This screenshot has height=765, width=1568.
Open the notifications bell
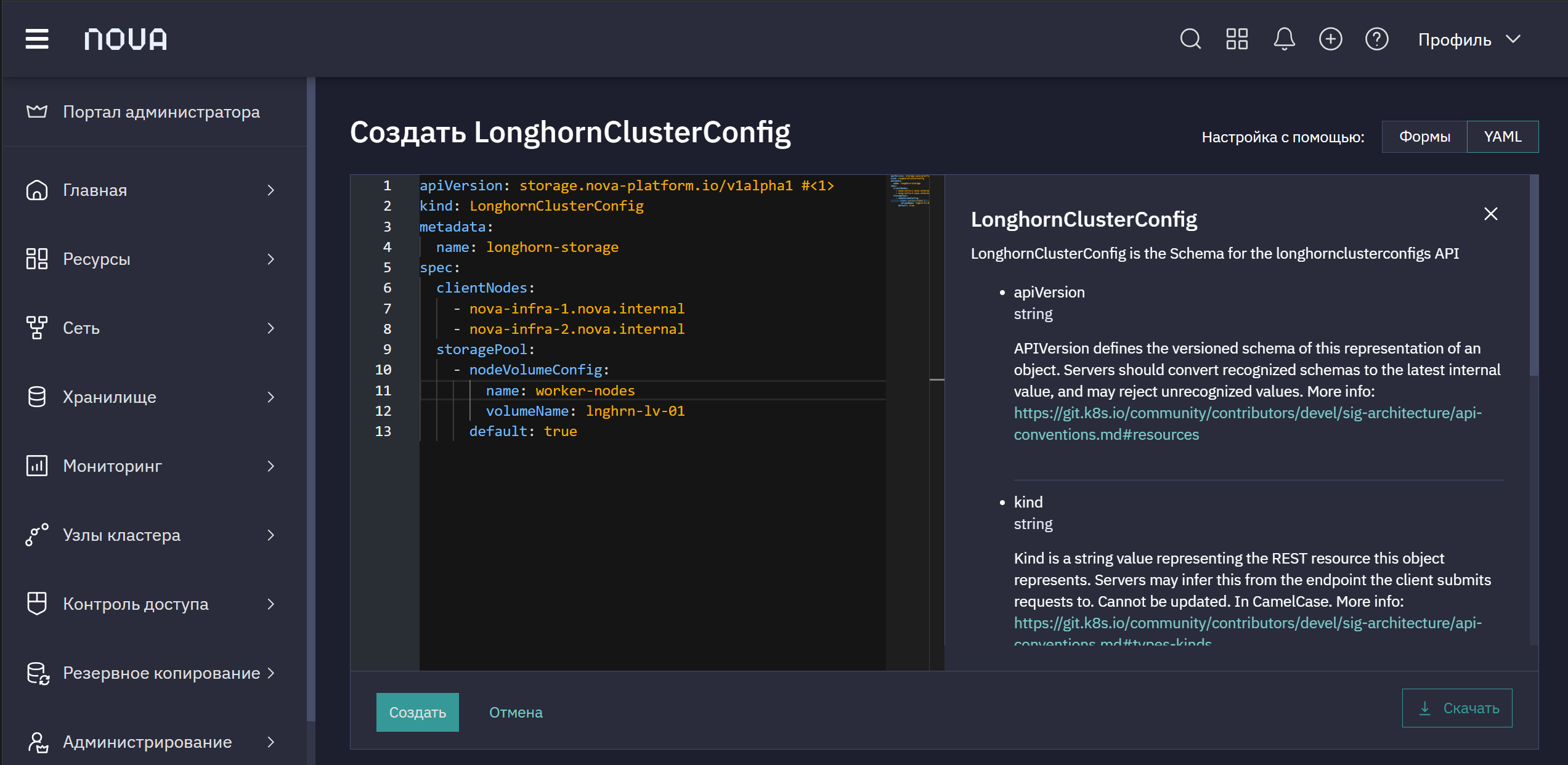coord(1284,39)
